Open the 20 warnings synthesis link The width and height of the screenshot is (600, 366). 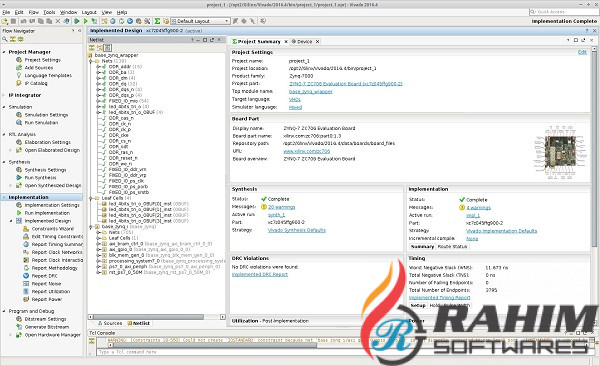pyautogui.click(x=281, y=207)
